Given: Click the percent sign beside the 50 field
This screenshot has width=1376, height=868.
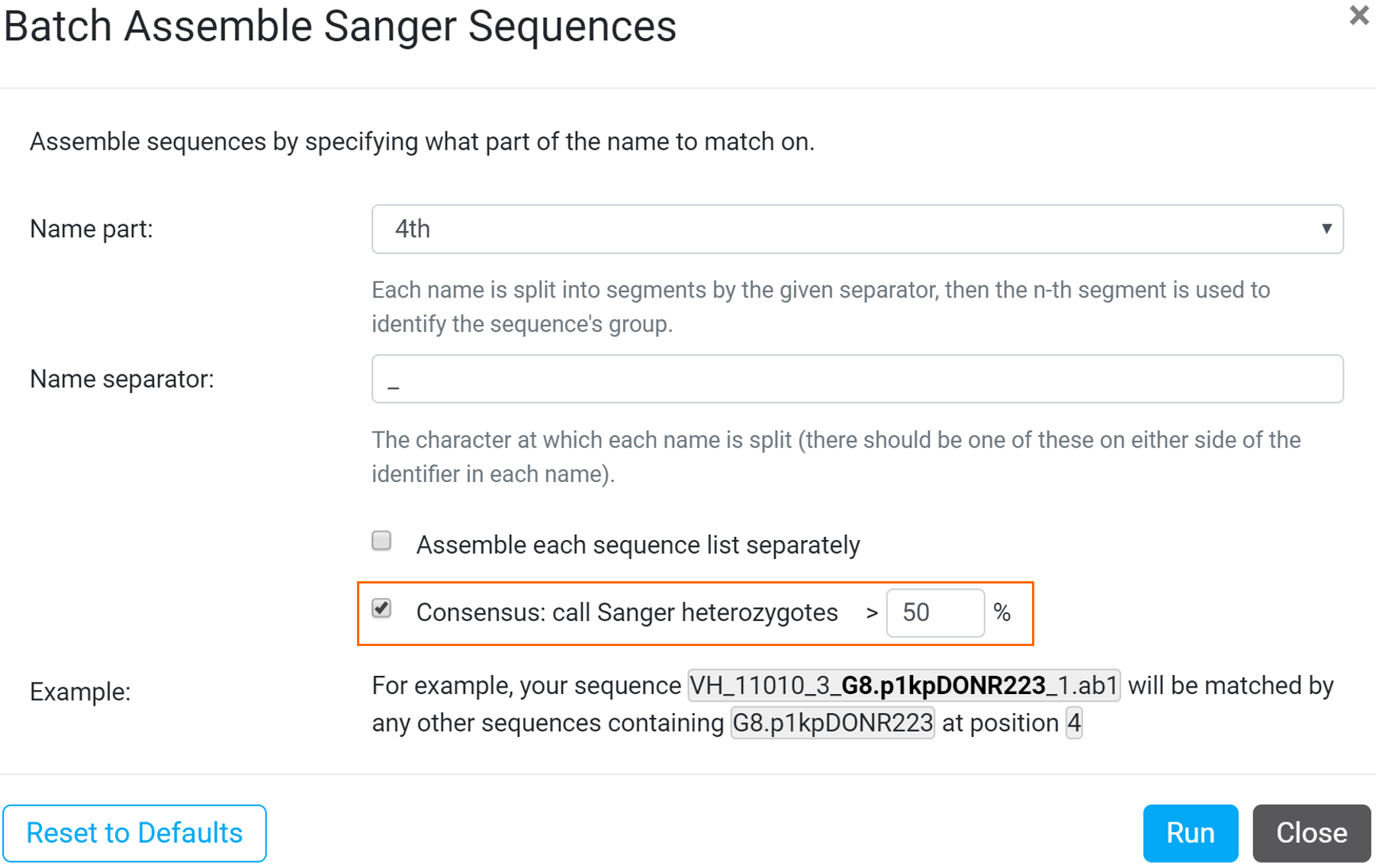Looking at the screenshot, I should pyautogui.click(x=1002, y=612).
